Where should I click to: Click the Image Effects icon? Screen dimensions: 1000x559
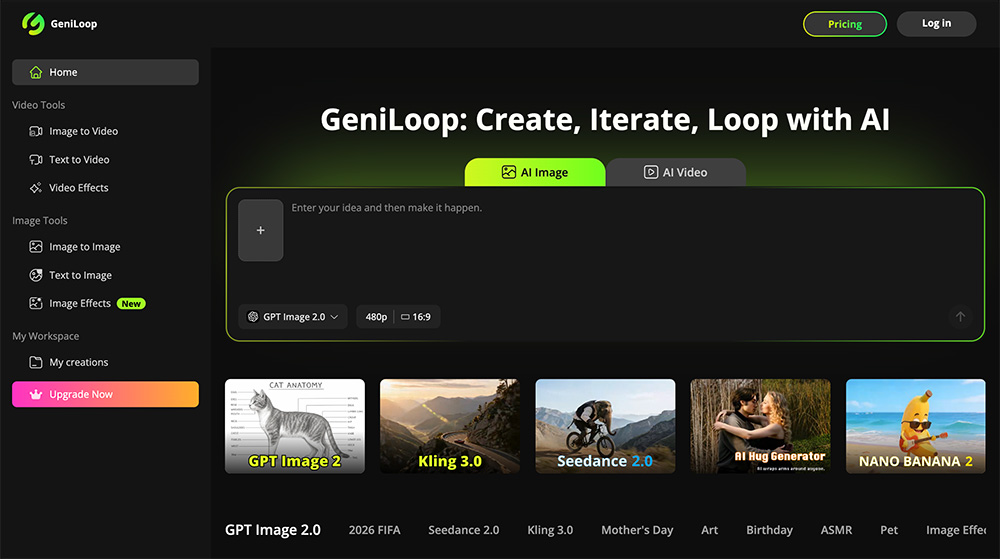[x=36, y=303]
